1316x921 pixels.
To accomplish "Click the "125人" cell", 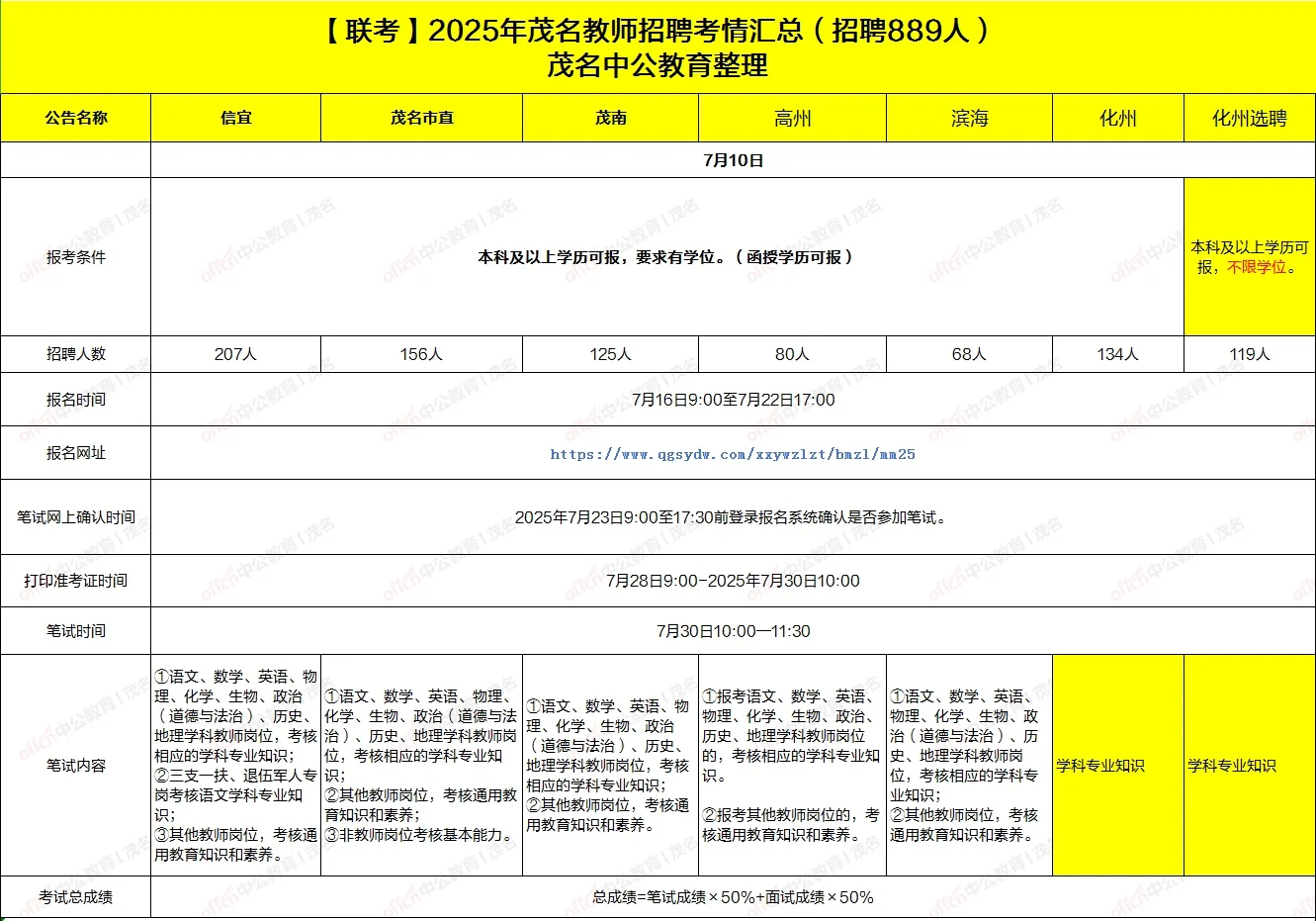I will pos(611,354).
